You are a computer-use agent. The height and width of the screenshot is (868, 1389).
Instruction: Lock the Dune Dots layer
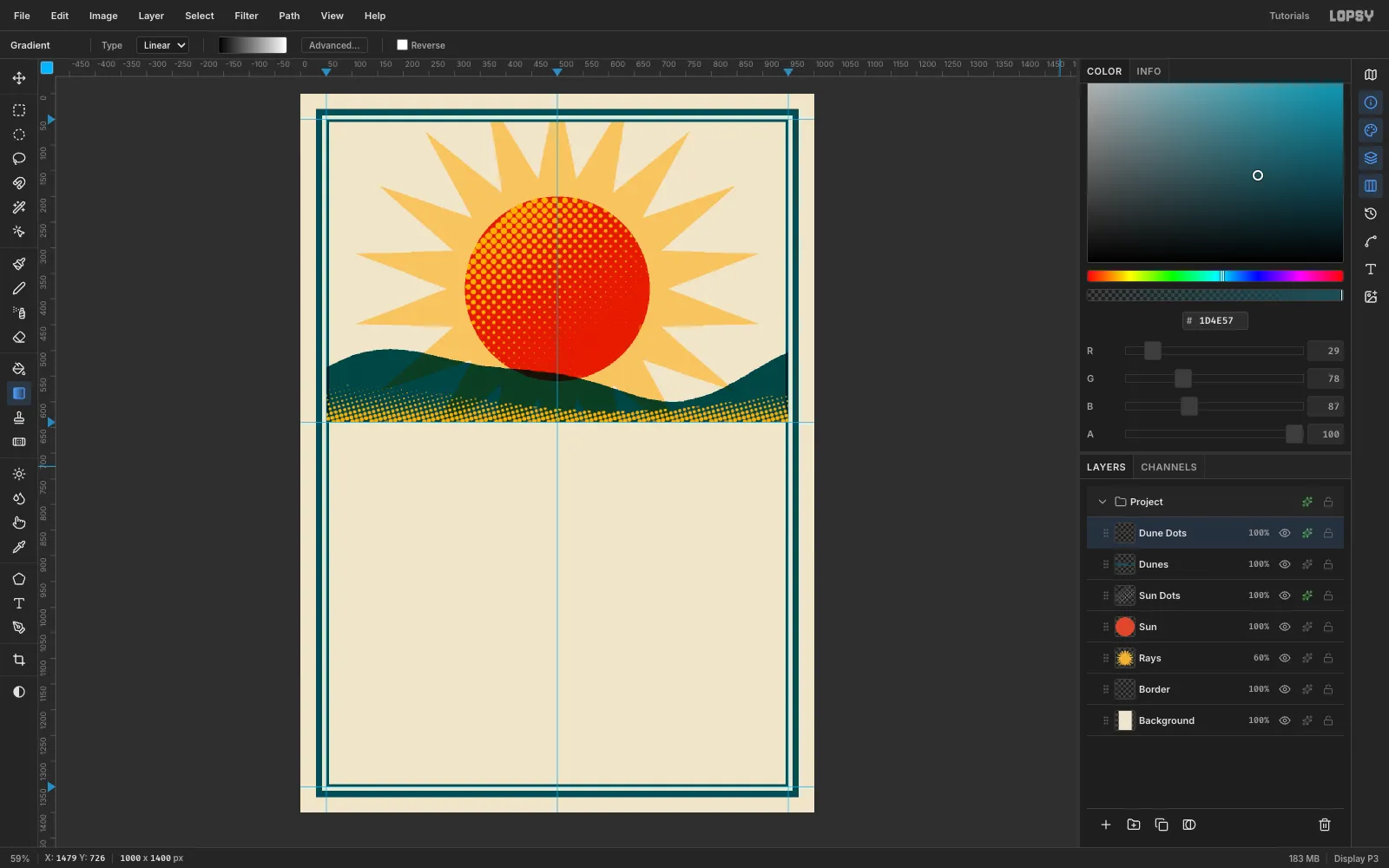click(1328, 533)
